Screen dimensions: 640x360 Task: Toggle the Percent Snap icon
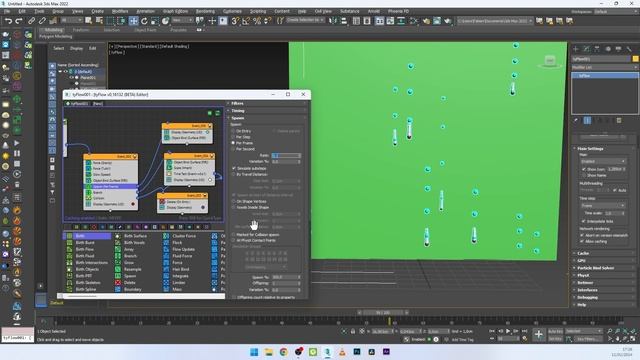point(257,20)
